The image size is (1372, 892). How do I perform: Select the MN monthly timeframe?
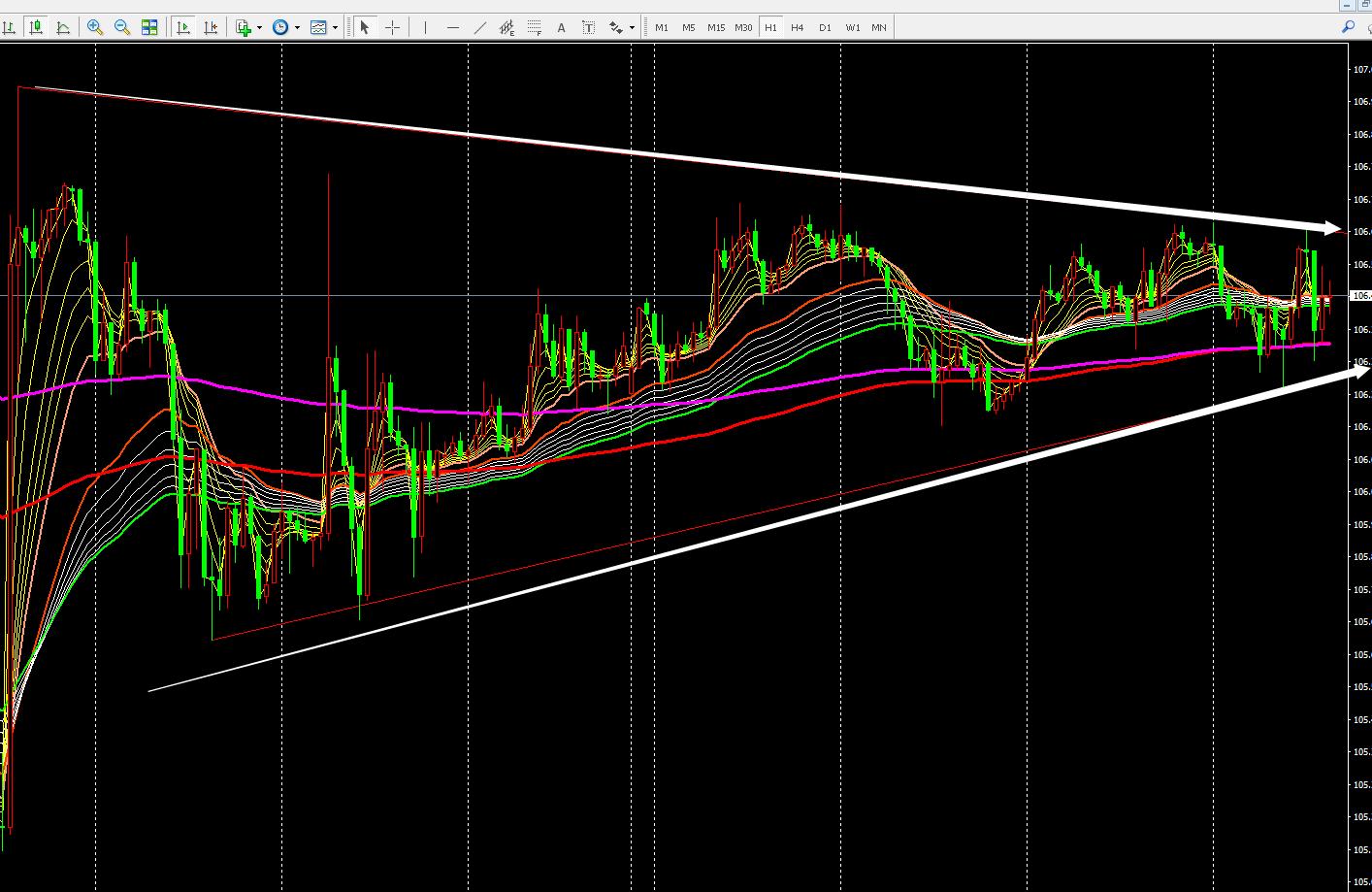coord(879,27)
